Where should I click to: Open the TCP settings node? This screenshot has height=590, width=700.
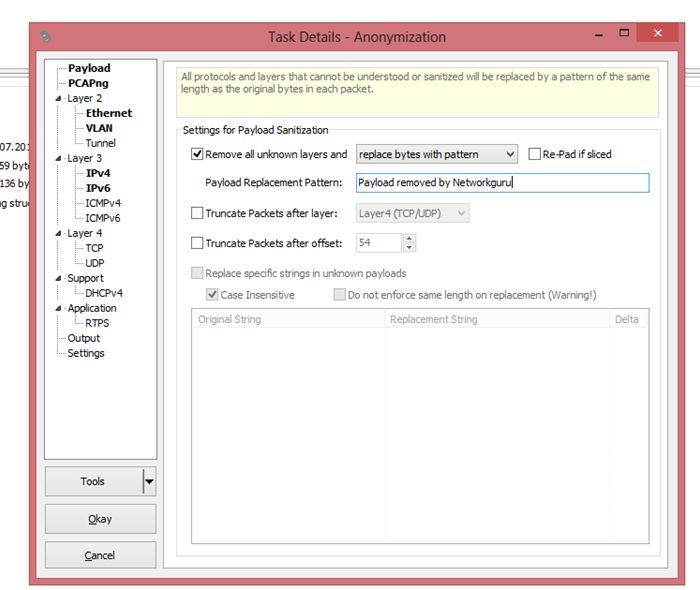click(94, 248)
